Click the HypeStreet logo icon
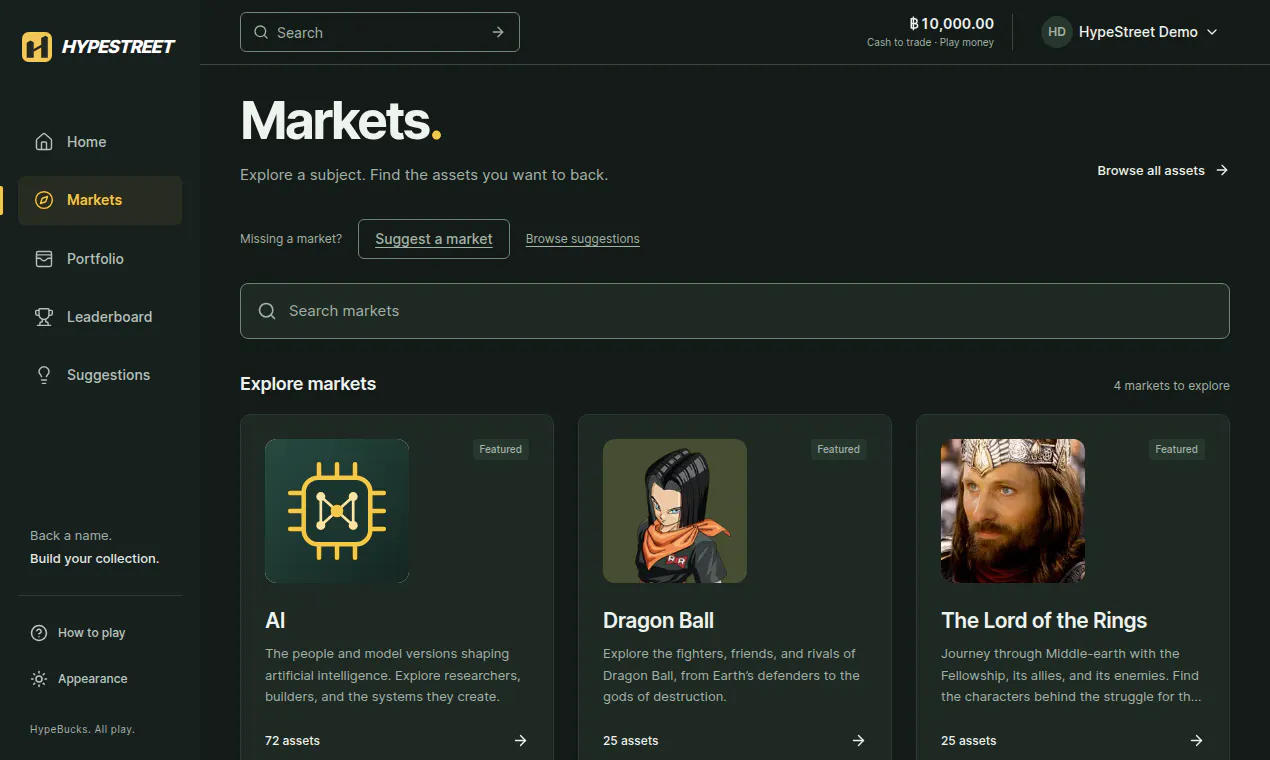1270x760 pixels. coord(37,46)
